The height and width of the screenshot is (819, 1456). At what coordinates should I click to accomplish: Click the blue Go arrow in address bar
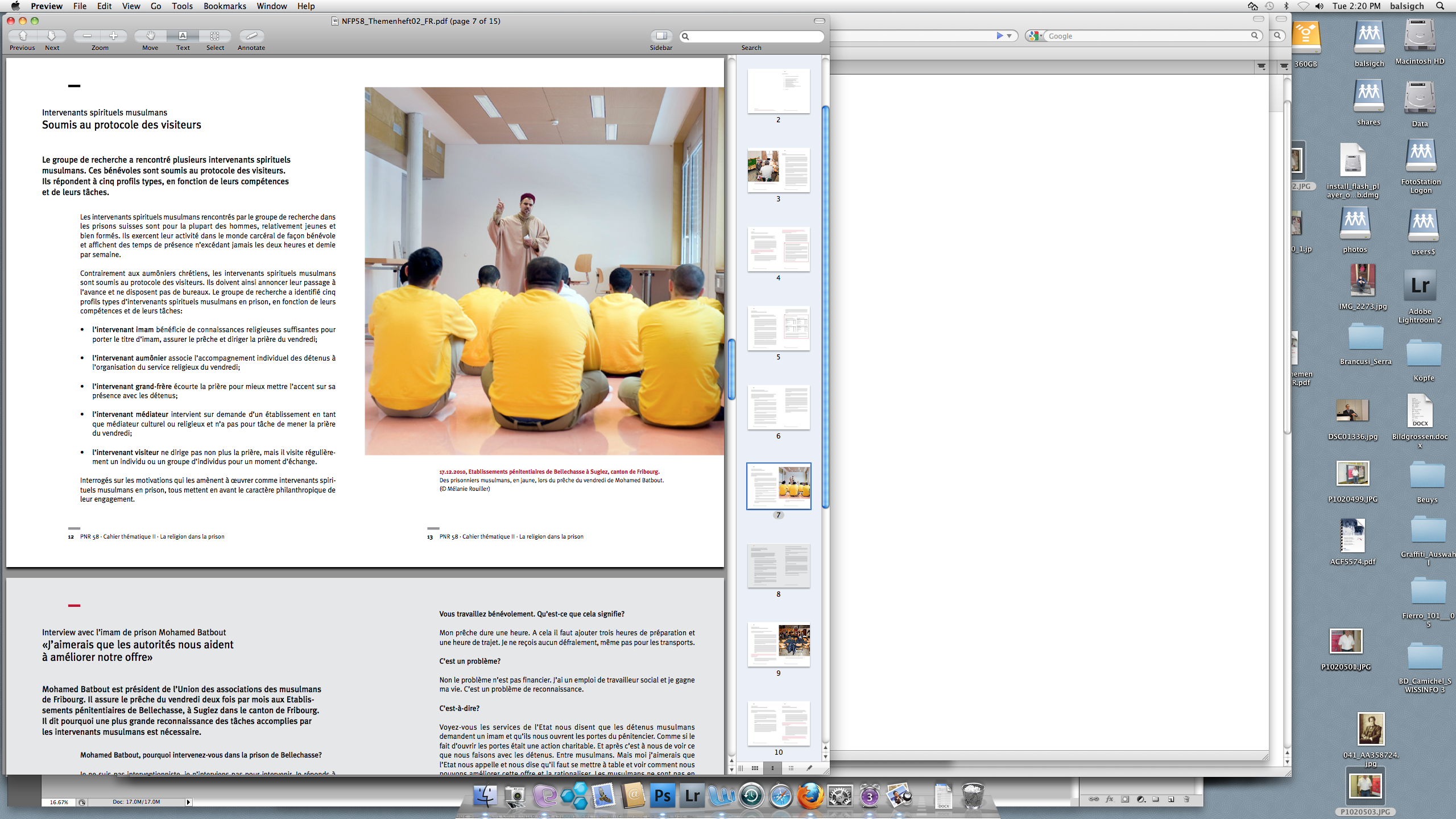pos(999,36)
